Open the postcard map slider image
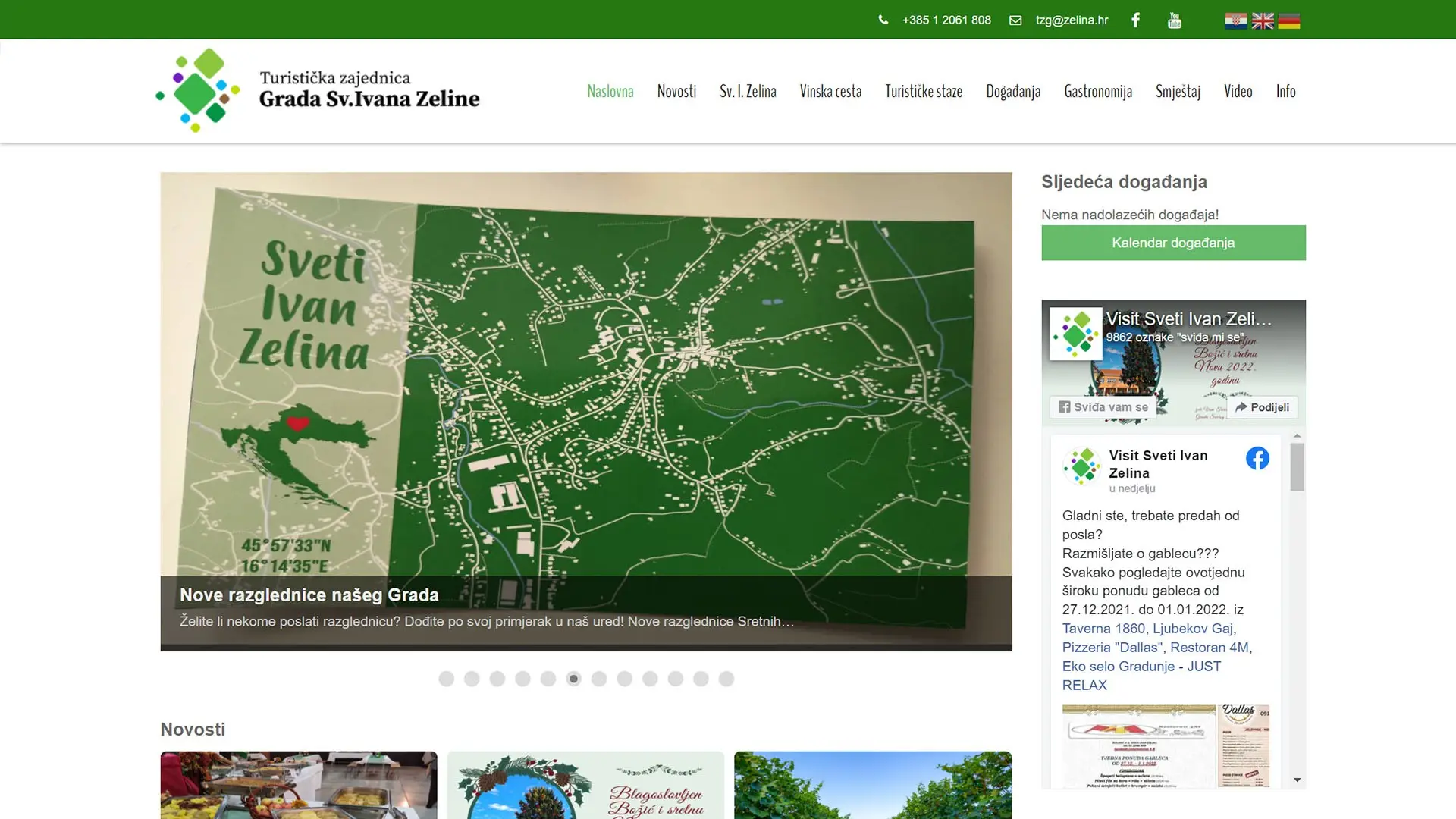Screen dimensions: 1456x819 [586, 411]
